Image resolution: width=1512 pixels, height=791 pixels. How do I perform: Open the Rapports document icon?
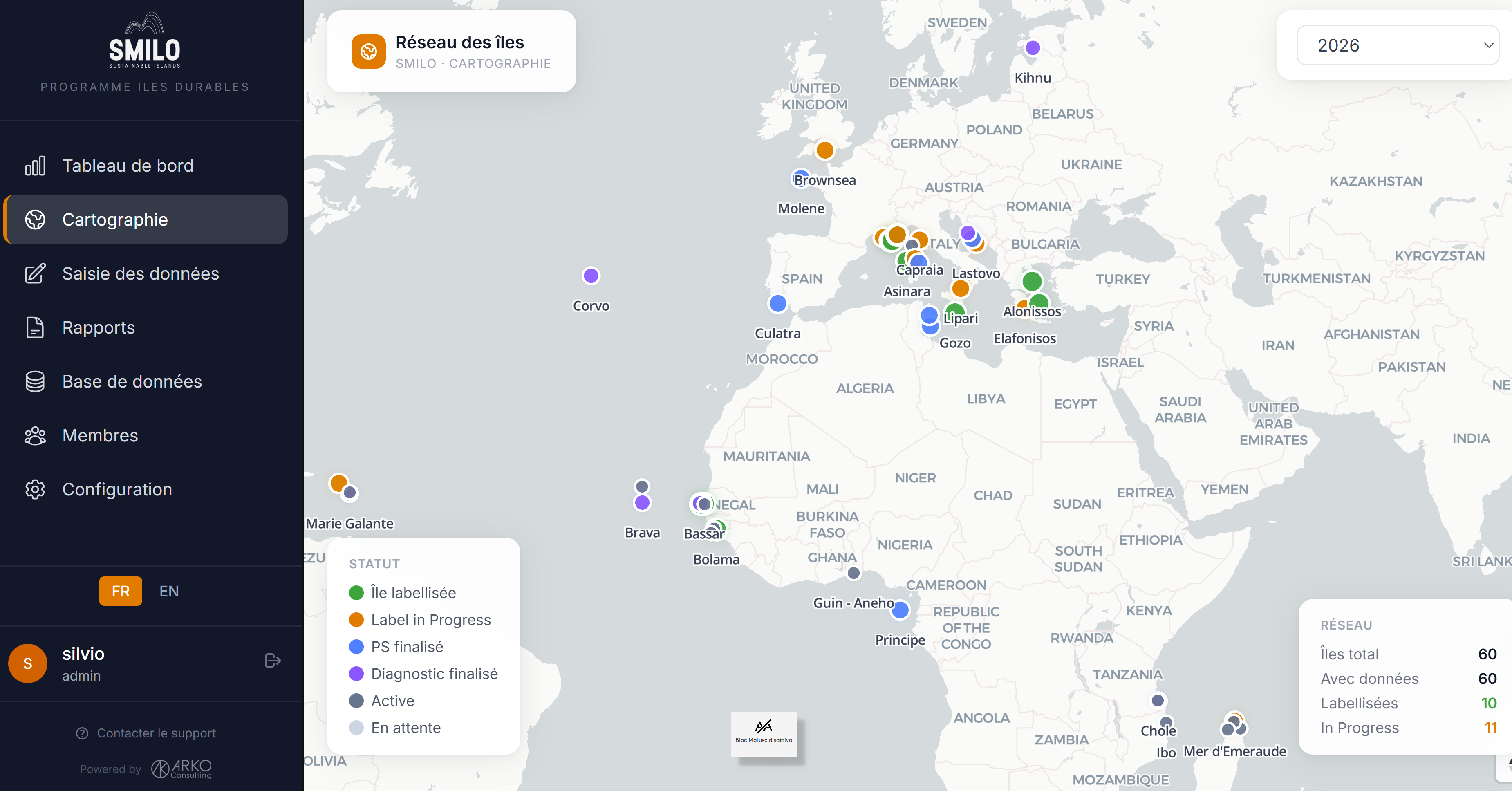pyautogui.click(x=35, y=327)
